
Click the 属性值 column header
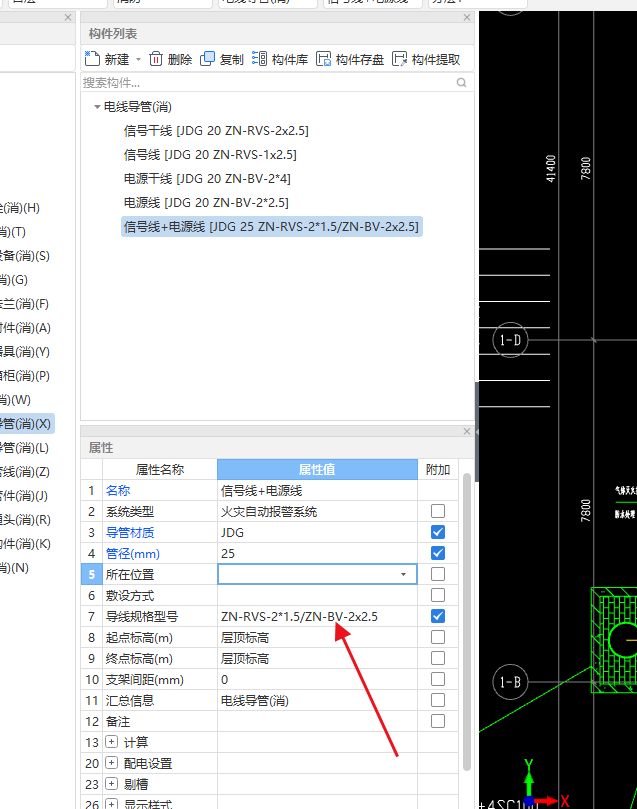(317, 470)
